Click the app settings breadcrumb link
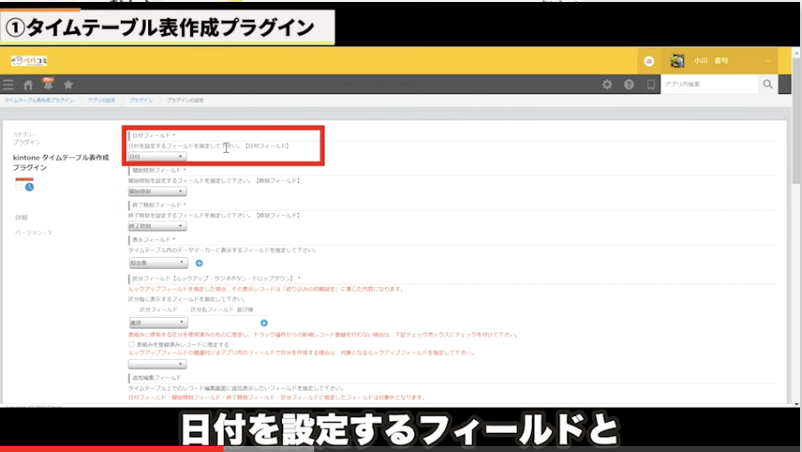Image resolution: width=802 pixels, height=452 pixels. tap(103, 102)
